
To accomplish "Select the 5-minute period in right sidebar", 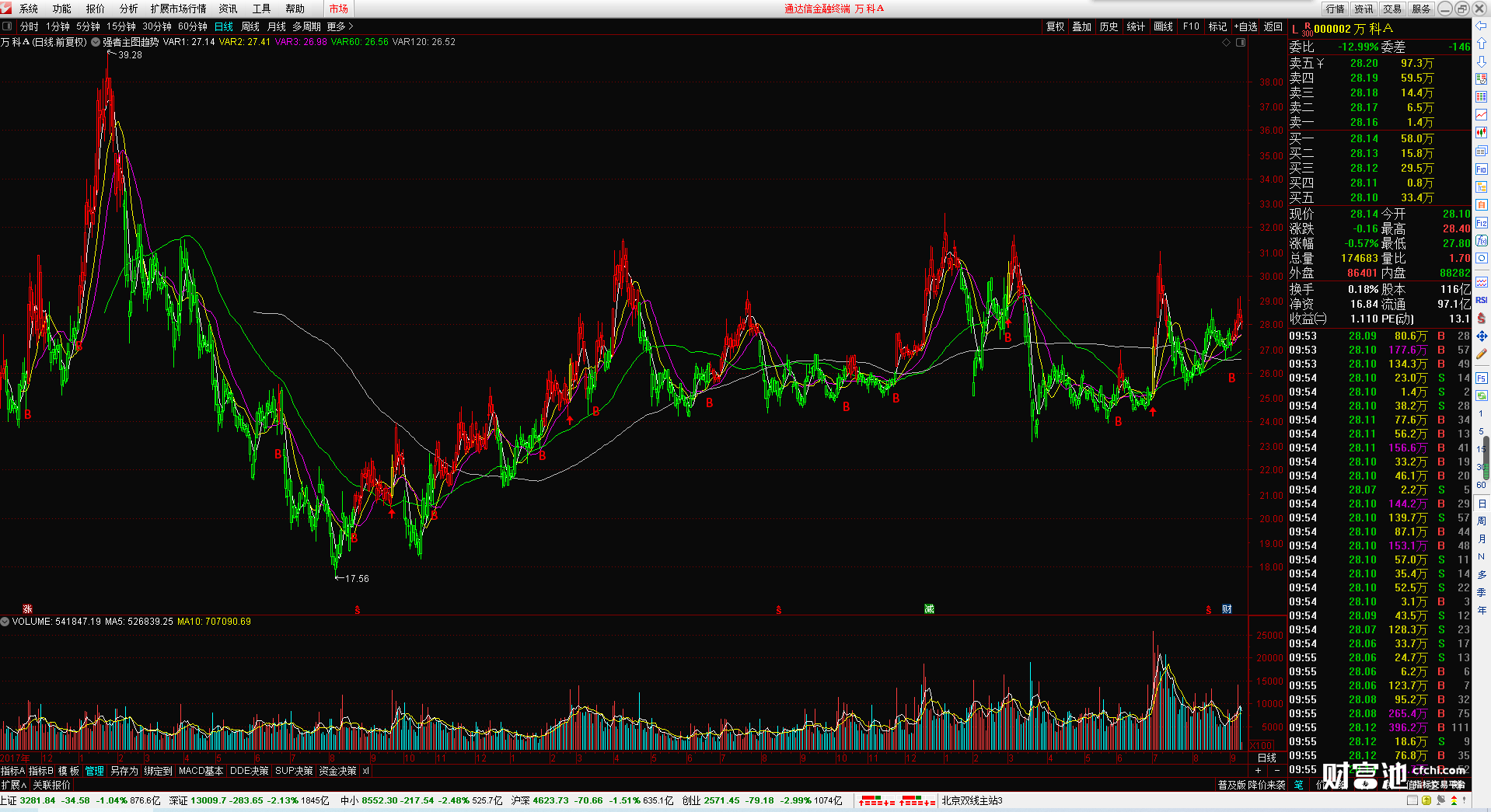I will [1481, 431].
